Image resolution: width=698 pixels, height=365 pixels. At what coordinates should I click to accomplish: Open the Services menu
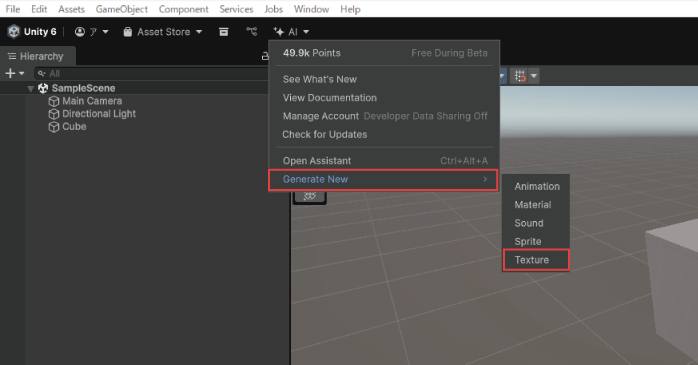236,9
